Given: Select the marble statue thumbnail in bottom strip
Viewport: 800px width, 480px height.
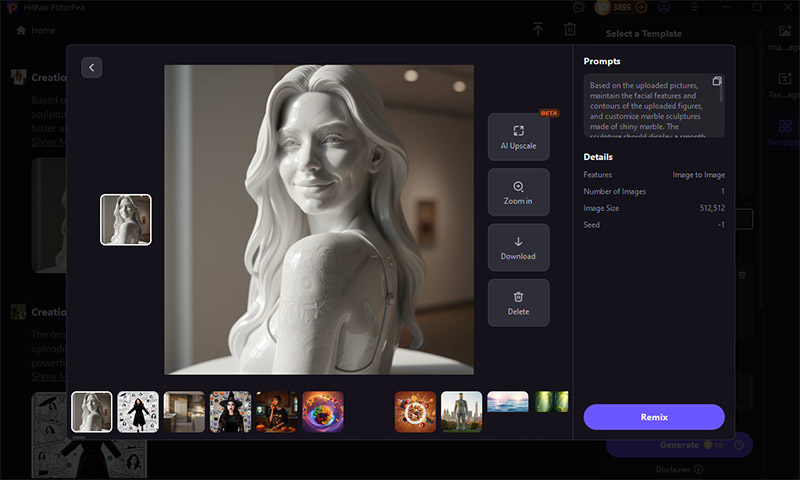Looking at the screenshot, I should pyautogui.click(x=92, y=412).
